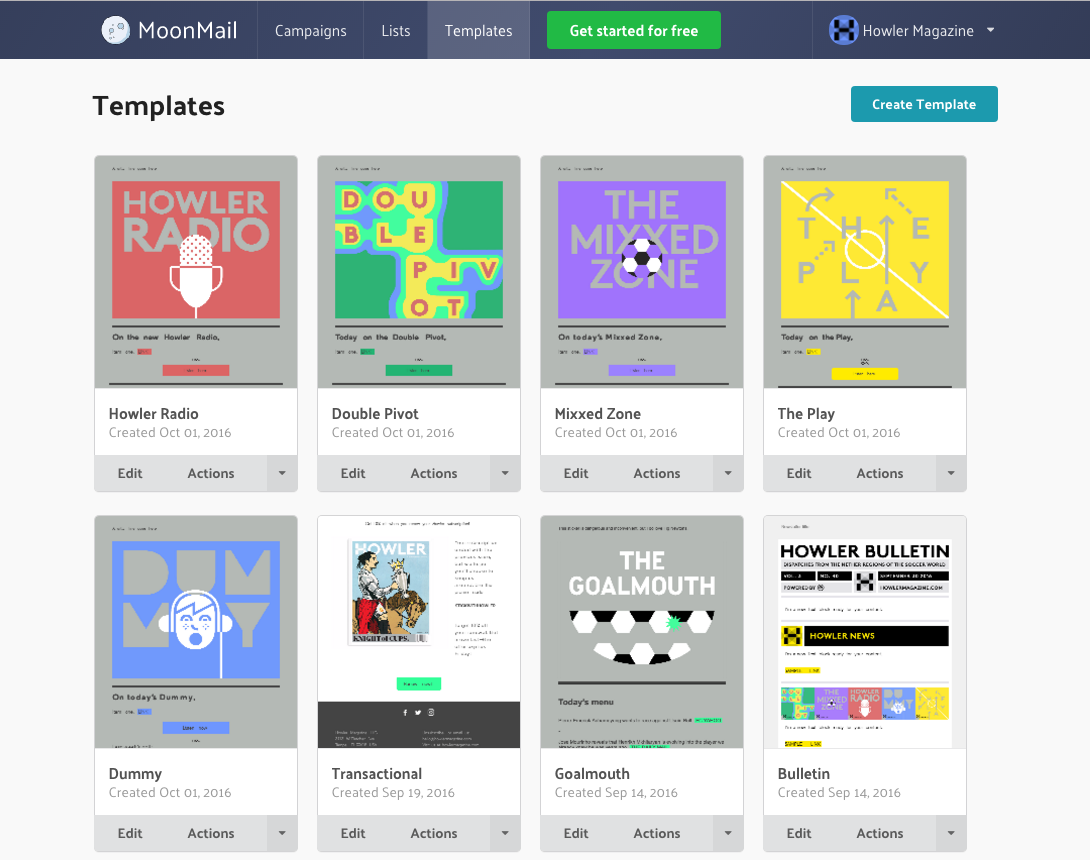Edit the Transactional template
This screenshot has width=1090, height=860.
pos(353,834)
